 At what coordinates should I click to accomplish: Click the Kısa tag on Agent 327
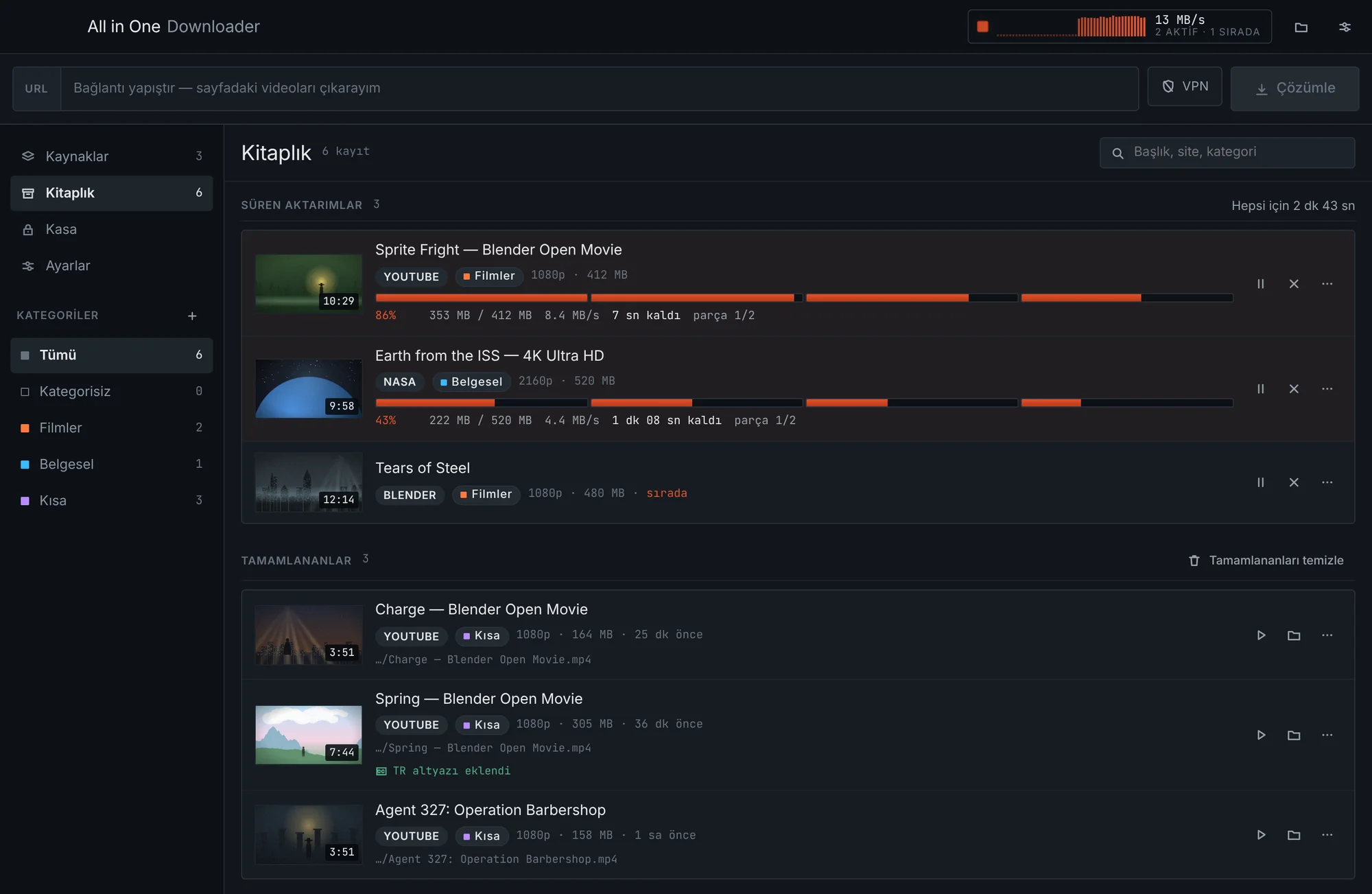(x=482, y=836)
